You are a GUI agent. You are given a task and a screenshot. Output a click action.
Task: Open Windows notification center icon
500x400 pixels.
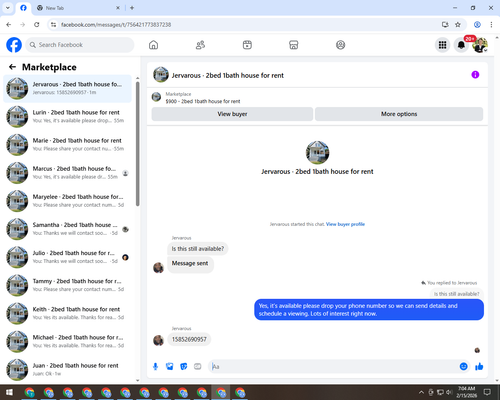(x=487, y=392)
